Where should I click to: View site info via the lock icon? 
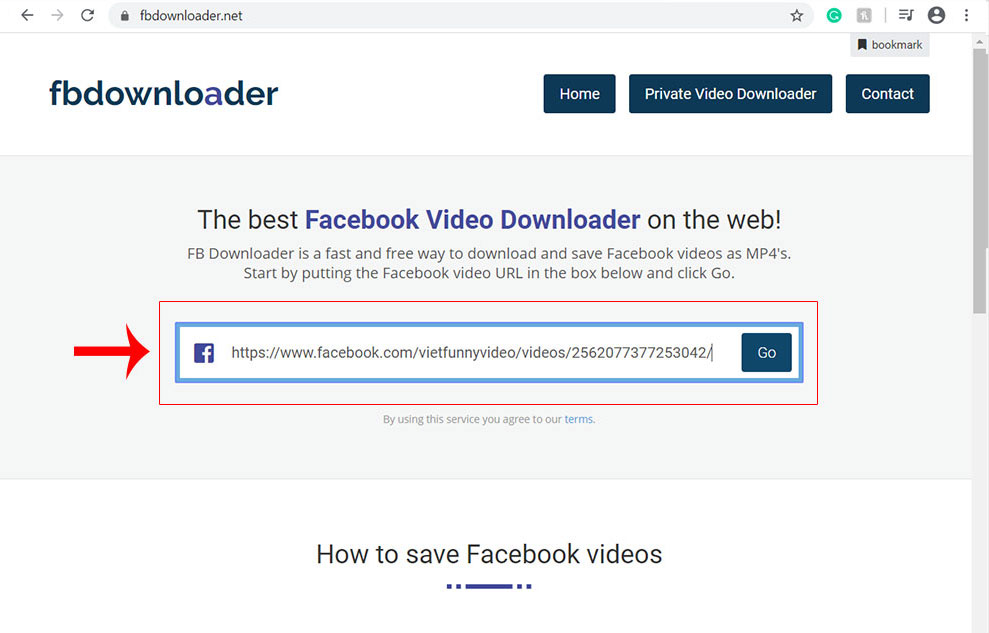point(125,16)
